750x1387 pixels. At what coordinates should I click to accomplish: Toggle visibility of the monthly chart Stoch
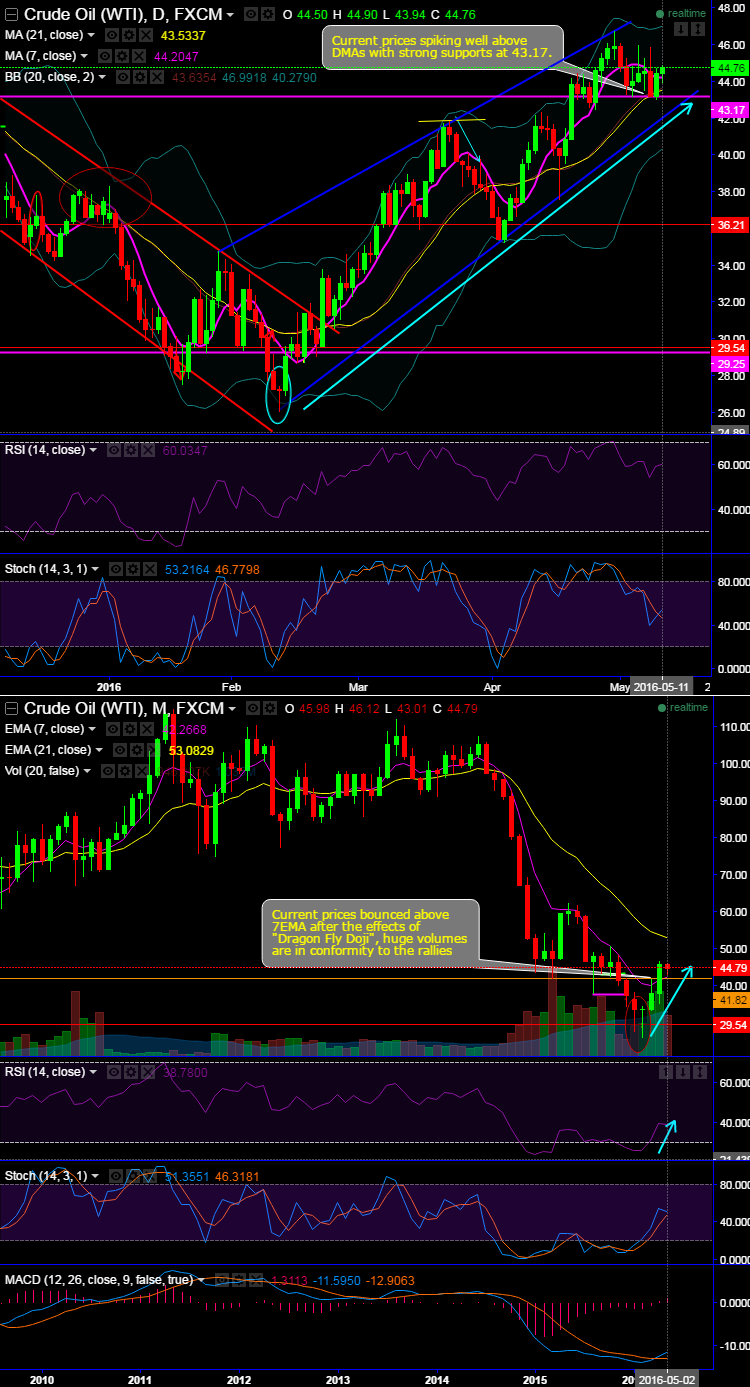coord(116,1176)
